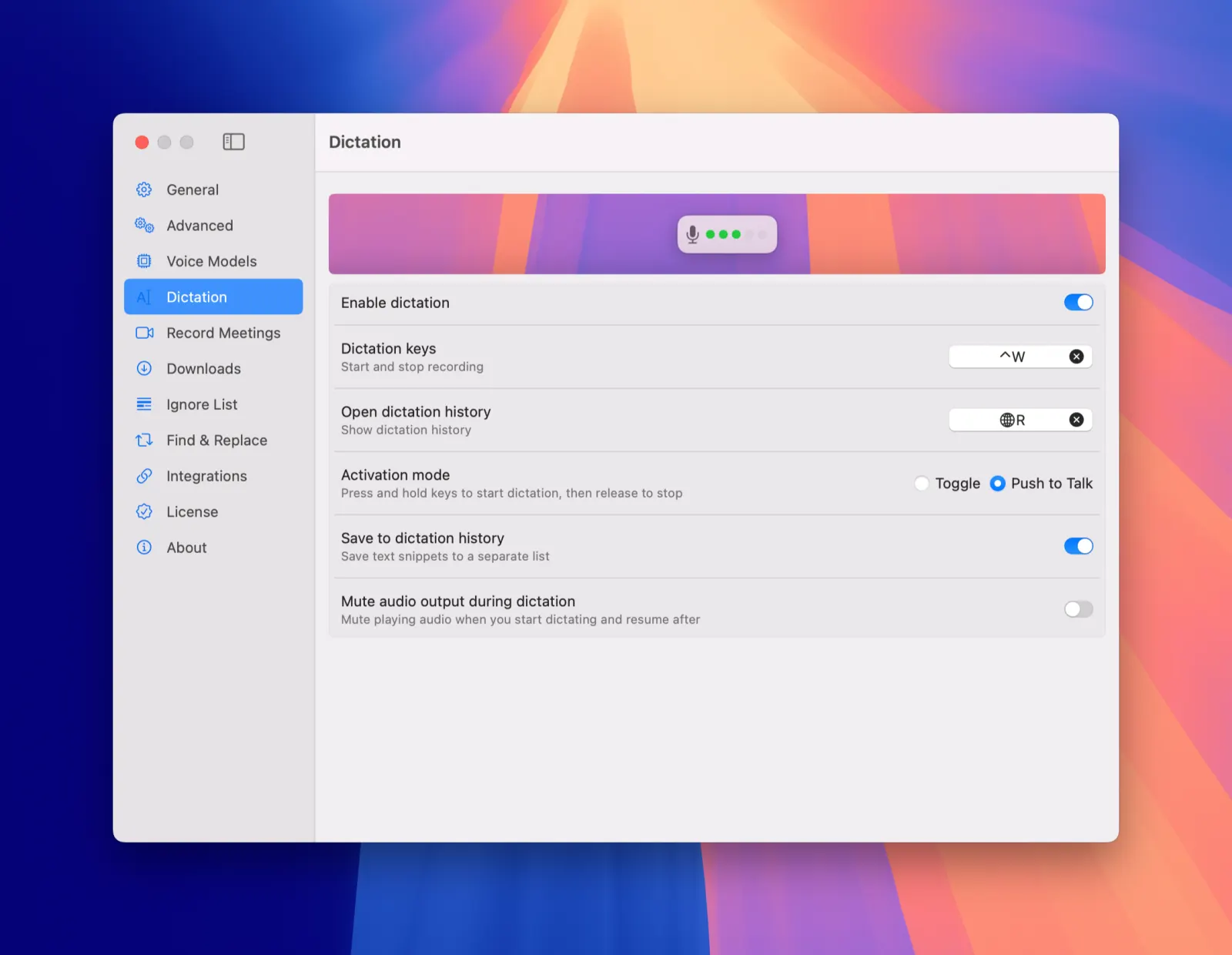Enable Mute audio output during dictation
The height and width of the screenshot is (955, 1232).
point(1078,609)
